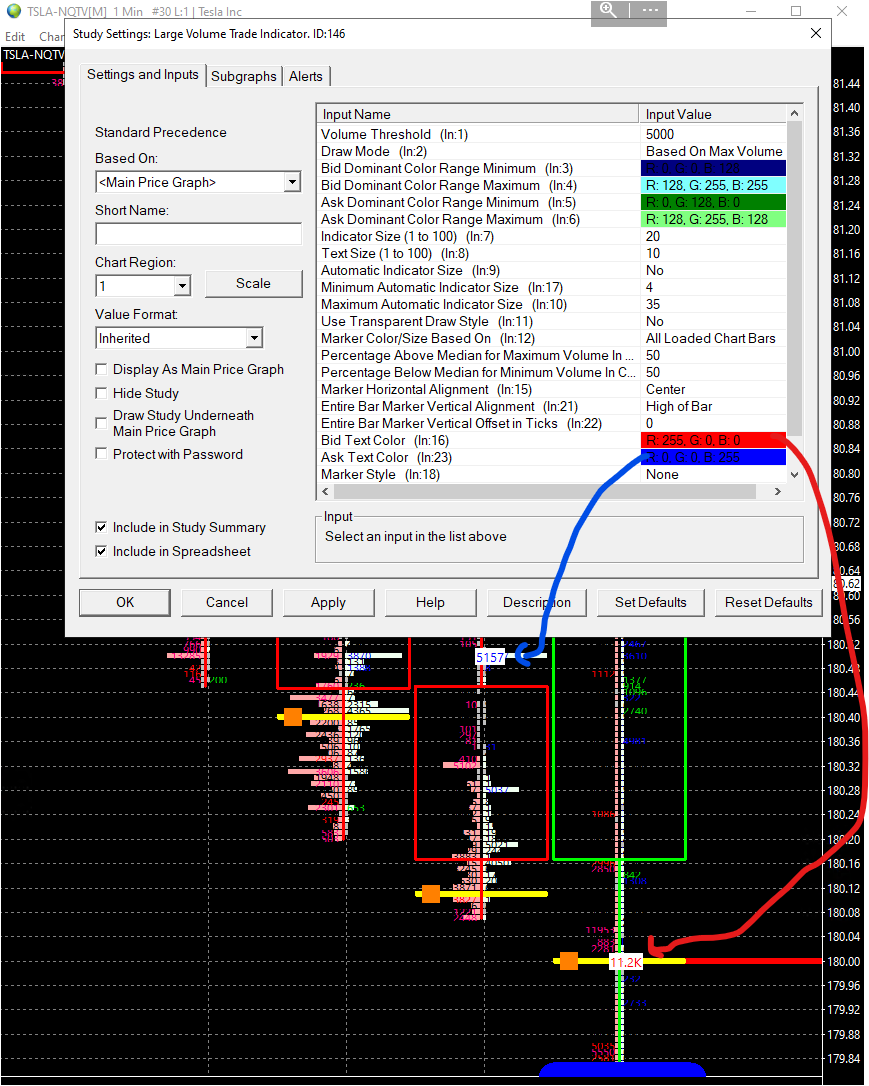Click Bid Dominant Color Range Minimum swatch

click(x=713, y=168)
